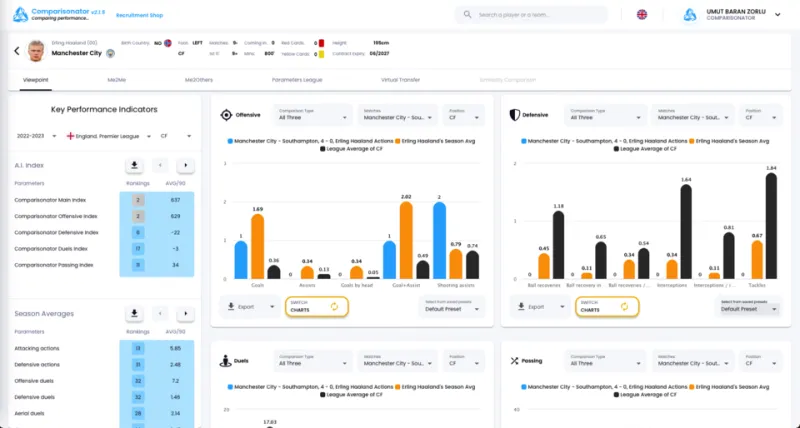This screenshot has width=800, height=428.
Task: Open the Virtual Transfer tab
Action: (401, 80)
